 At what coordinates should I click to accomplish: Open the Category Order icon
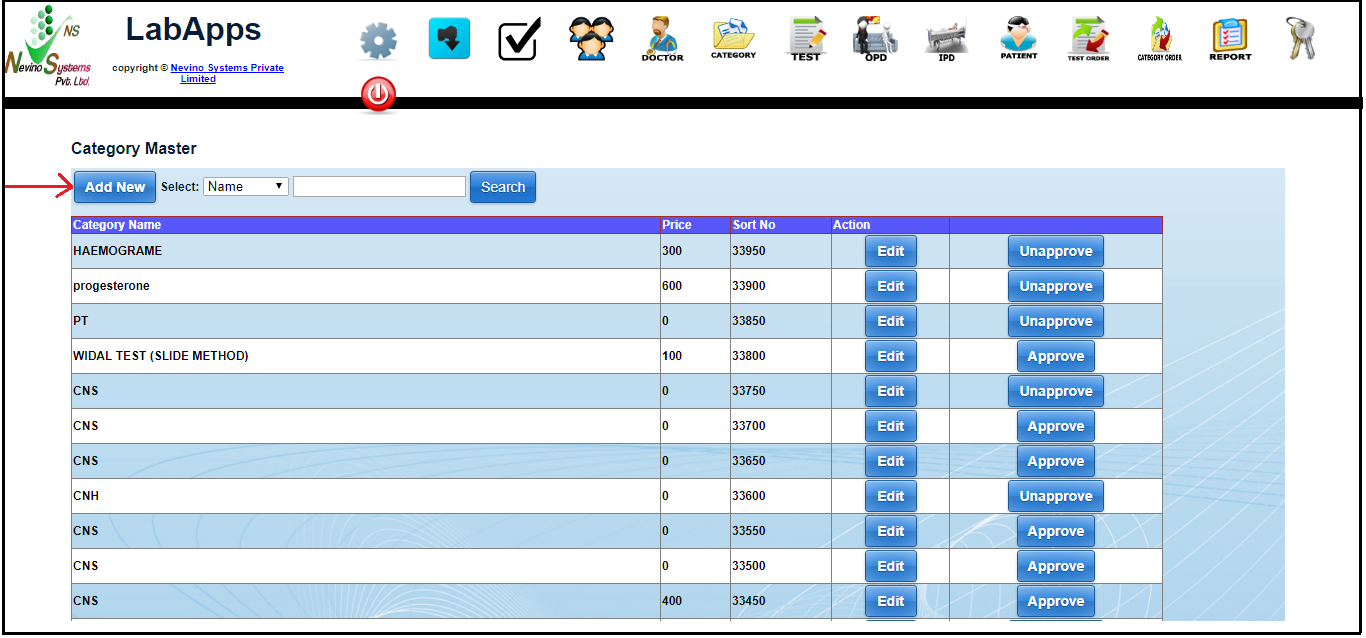[1159, 39]
